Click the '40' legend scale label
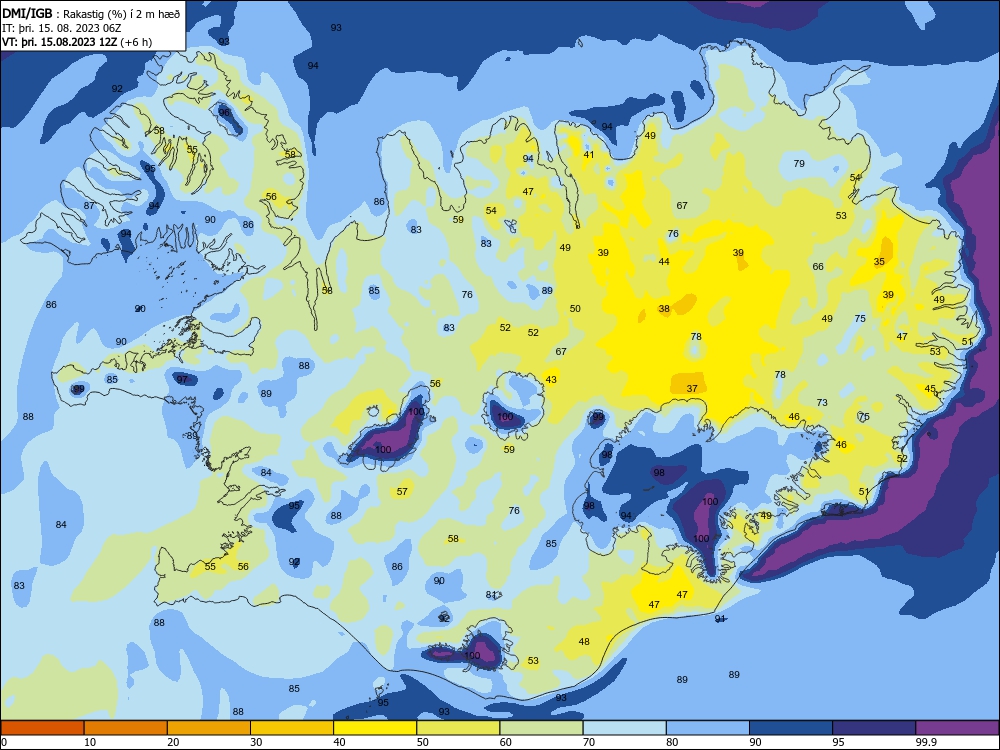This screenshot has width=1000, height=750. 339,742
